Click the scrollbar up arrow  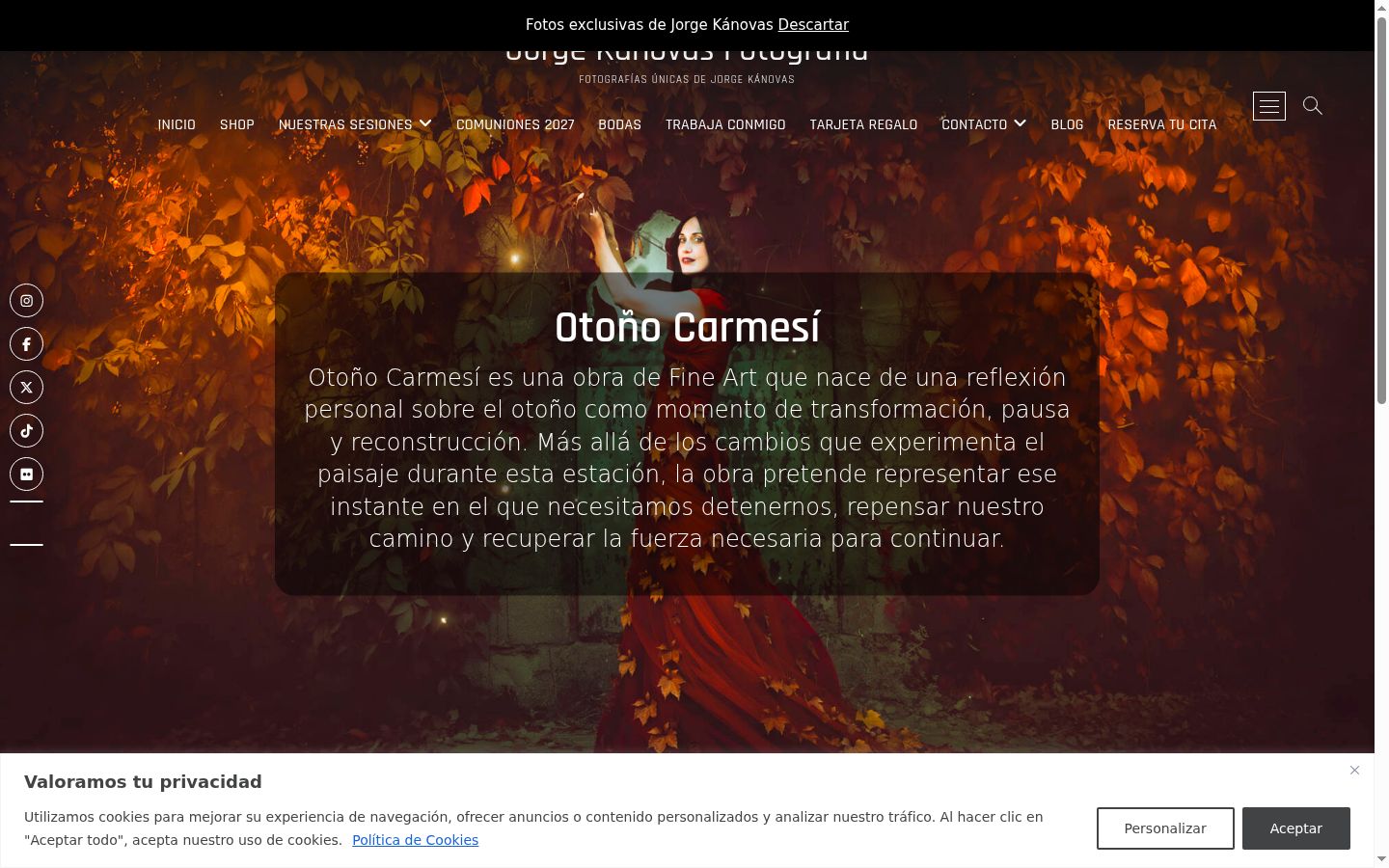point(1381,8)
